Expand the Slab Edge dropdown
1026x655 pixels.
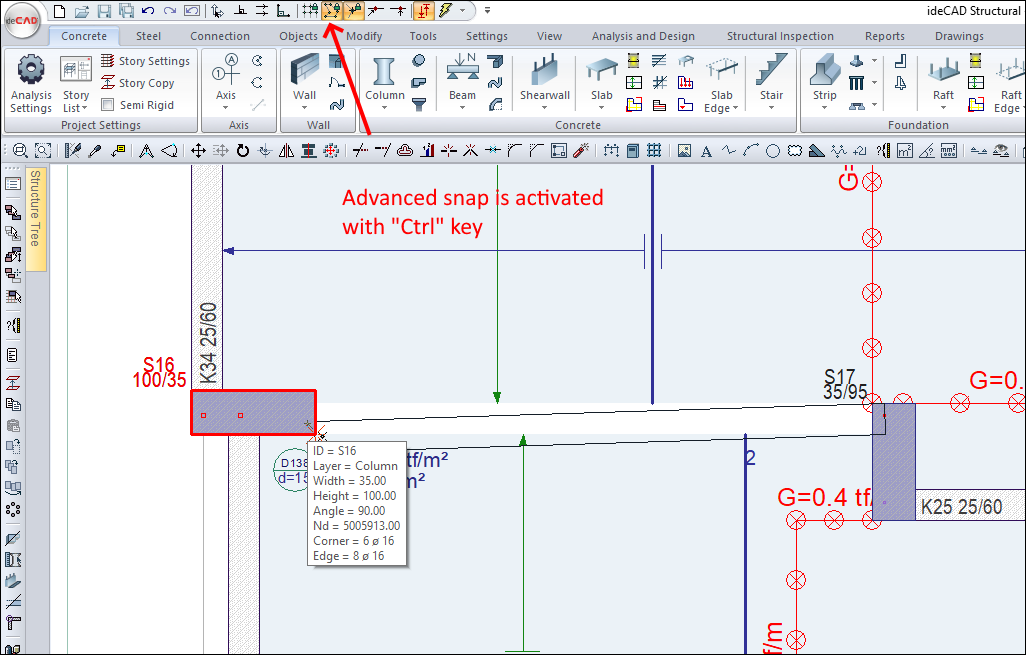click(735, 109)
